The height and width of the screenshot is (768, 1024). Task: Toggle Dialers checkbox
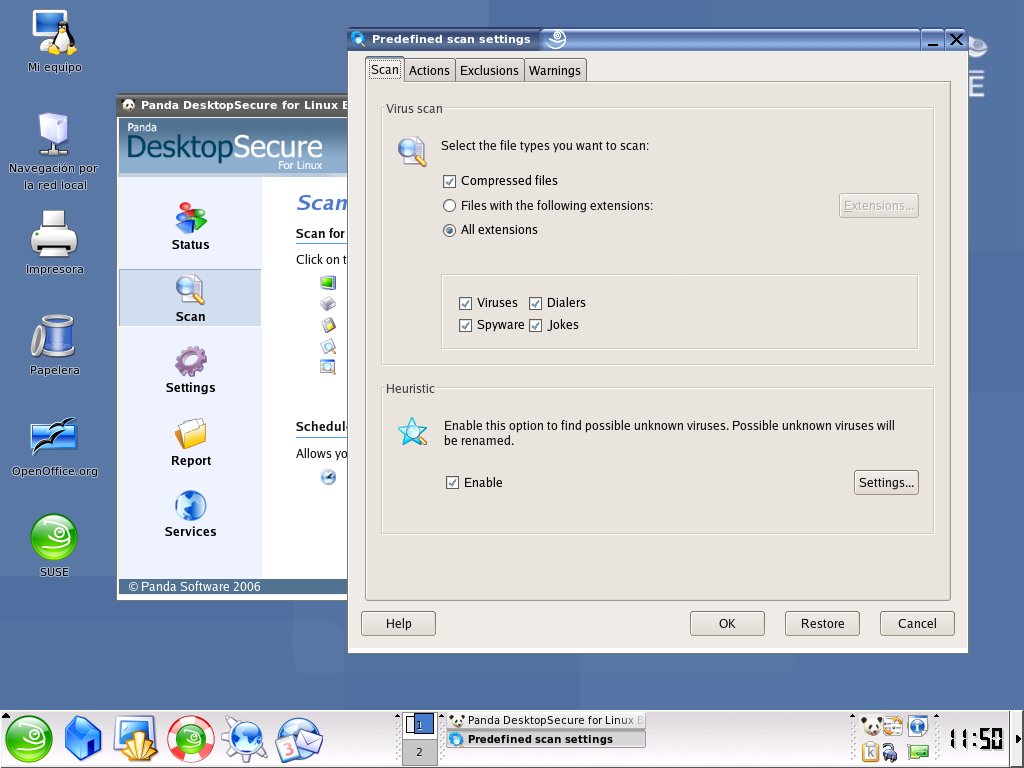tap(536, 303)
